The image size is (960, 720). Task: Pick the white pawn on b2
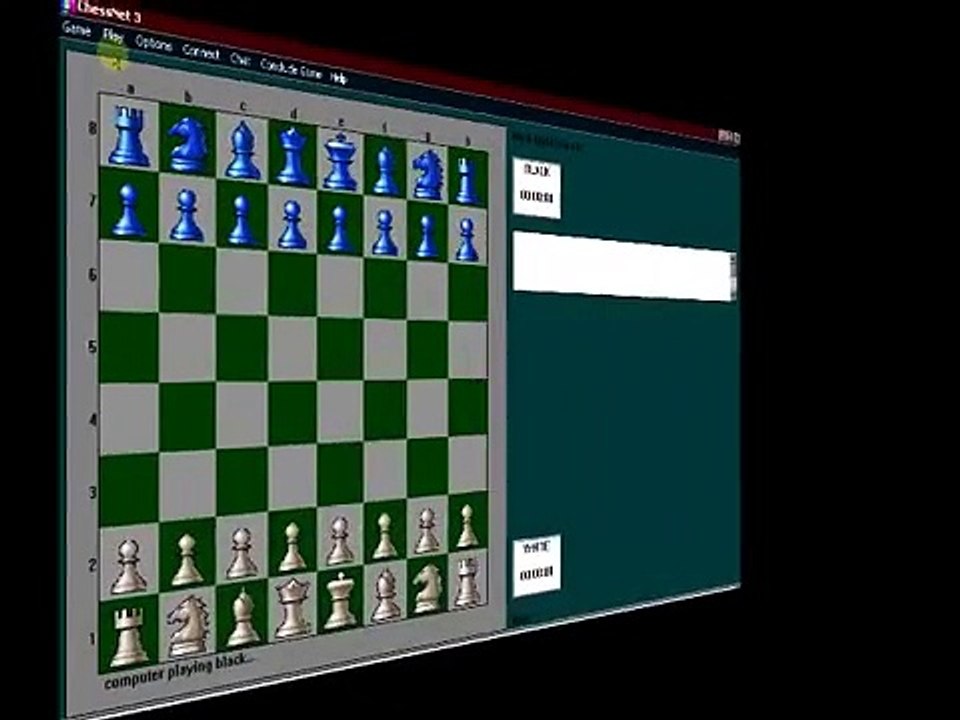coord(187,560)
